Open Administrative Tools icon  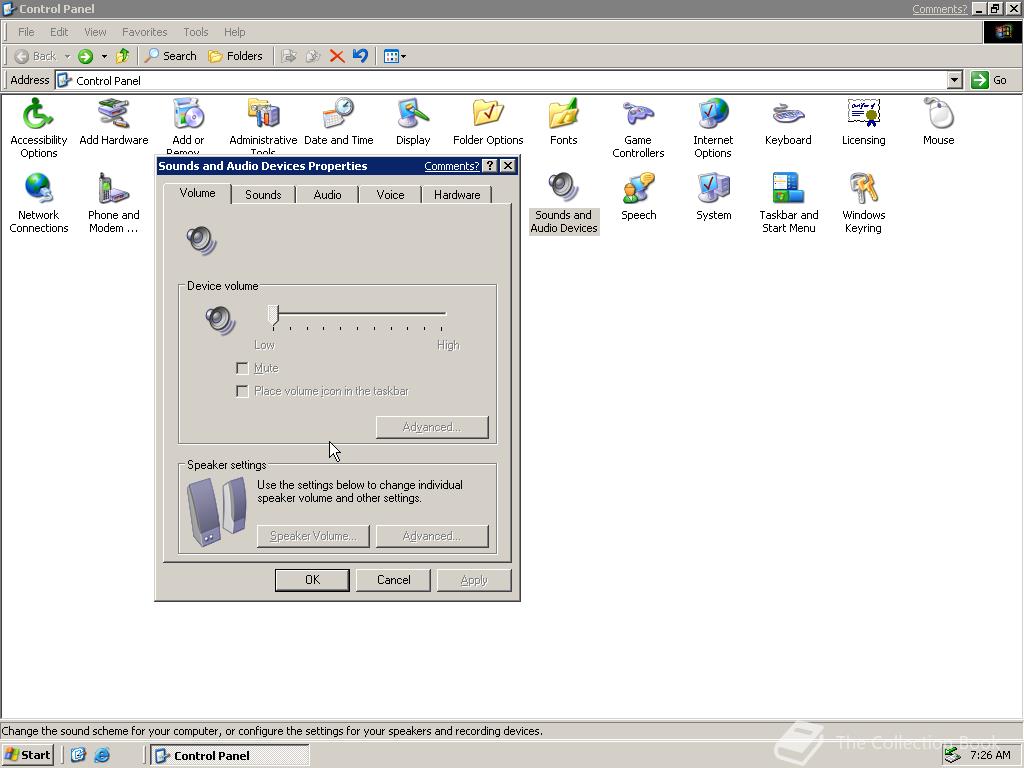click(263, 125)
